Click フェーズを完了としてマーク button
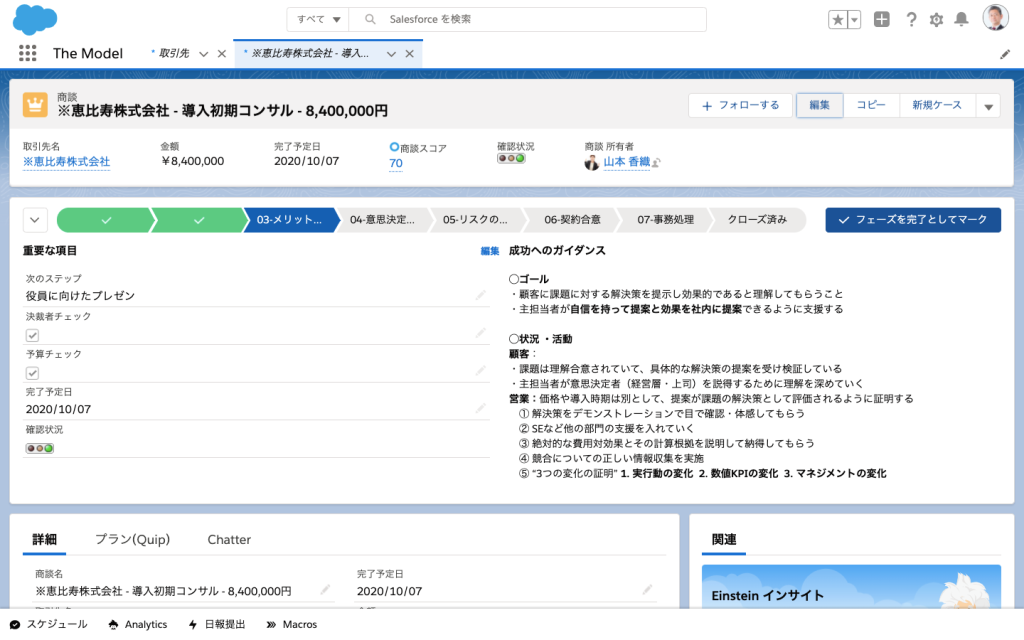Screen dimensions: 1024x640 (912, 220)
